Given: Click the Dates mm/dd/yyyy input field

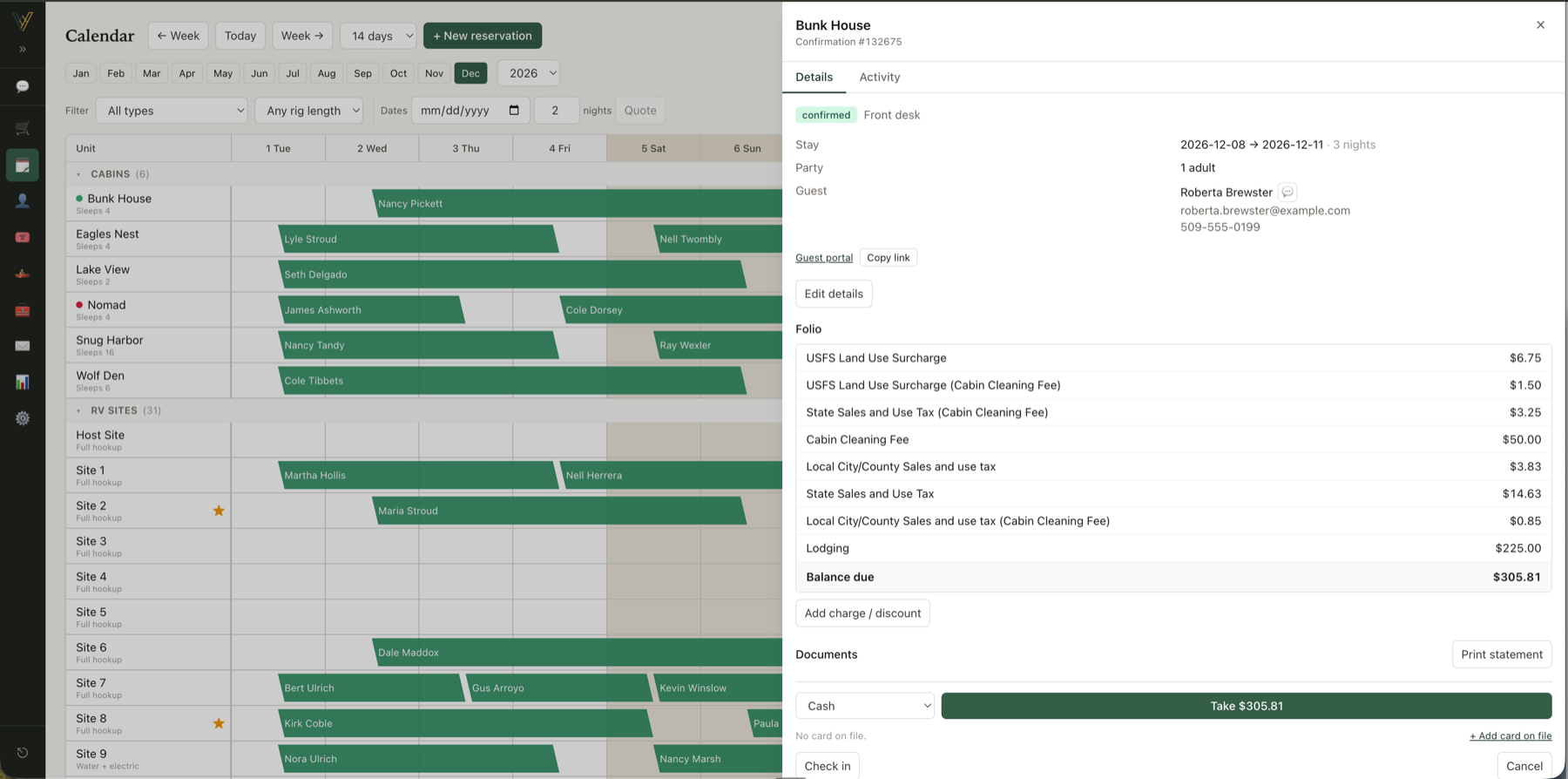Looking at the screenshot, I should [x=470, y=111].
